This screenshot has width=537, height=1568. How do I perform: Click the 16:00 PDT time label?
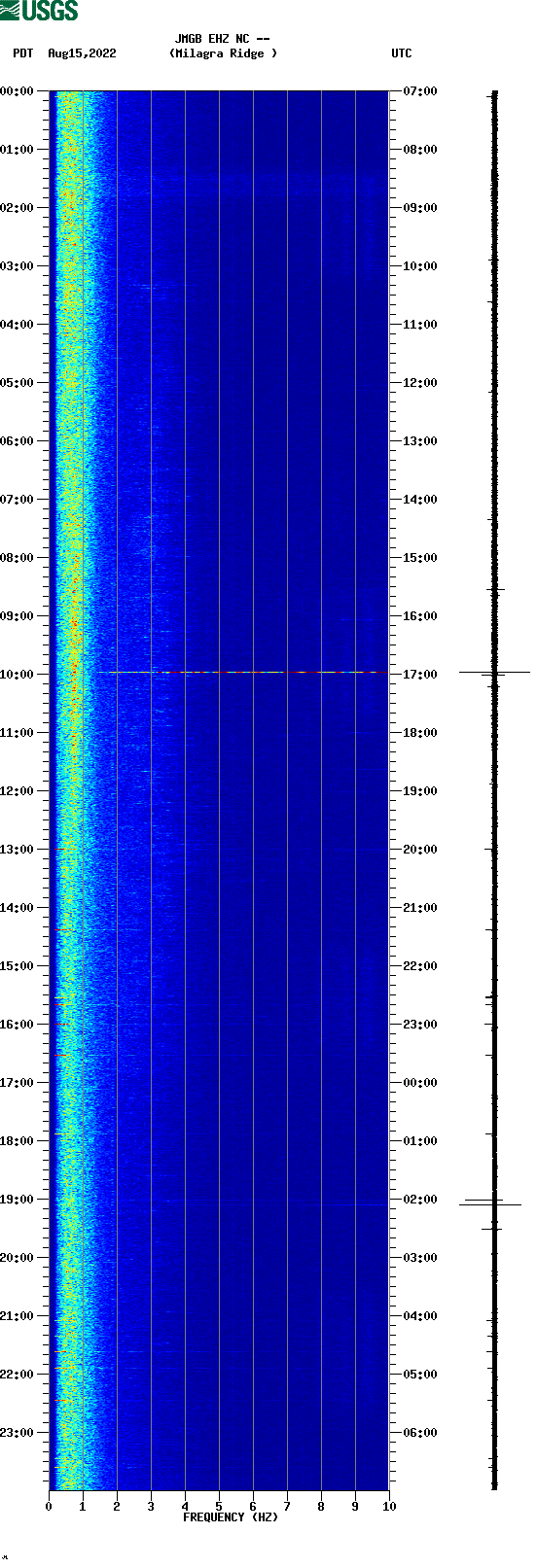click(18, 1025)
